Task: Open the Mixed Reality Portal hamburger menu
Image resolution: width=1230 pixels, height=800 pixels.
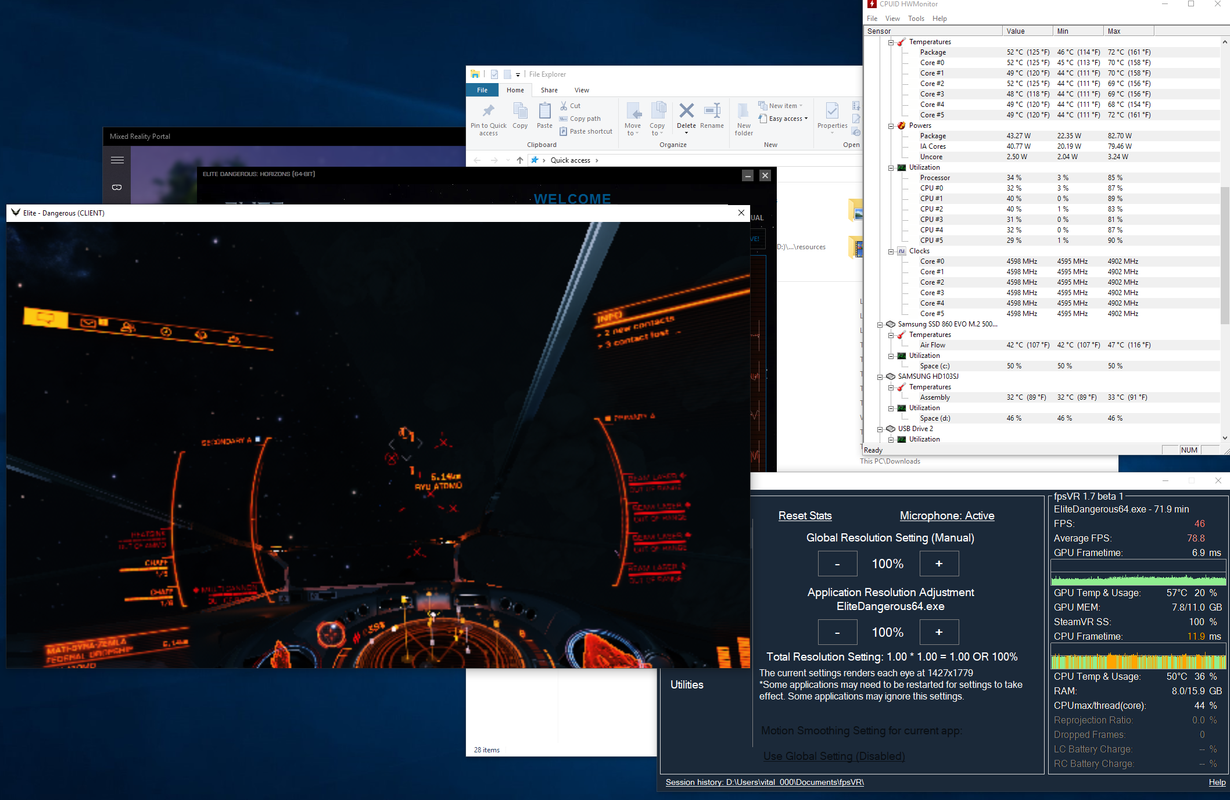Action: (x=117, y=160)
